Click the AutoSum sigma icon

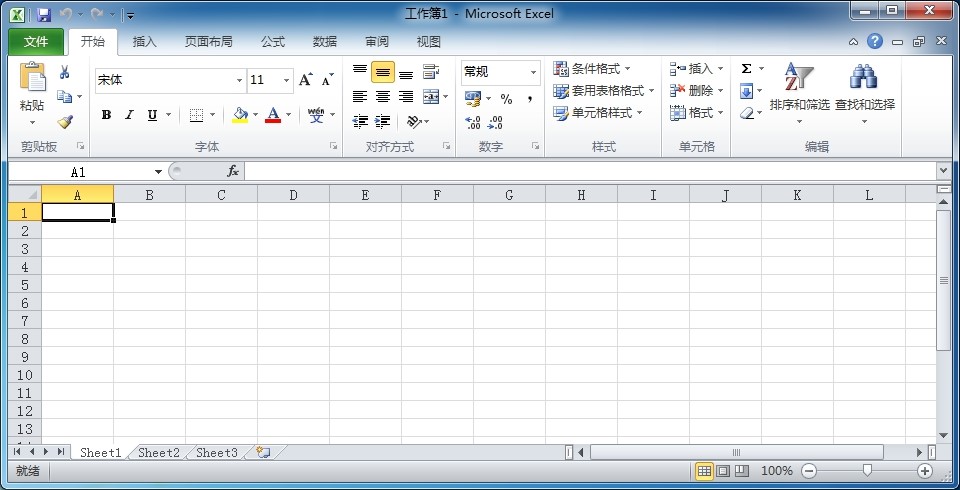pos(746,69)
